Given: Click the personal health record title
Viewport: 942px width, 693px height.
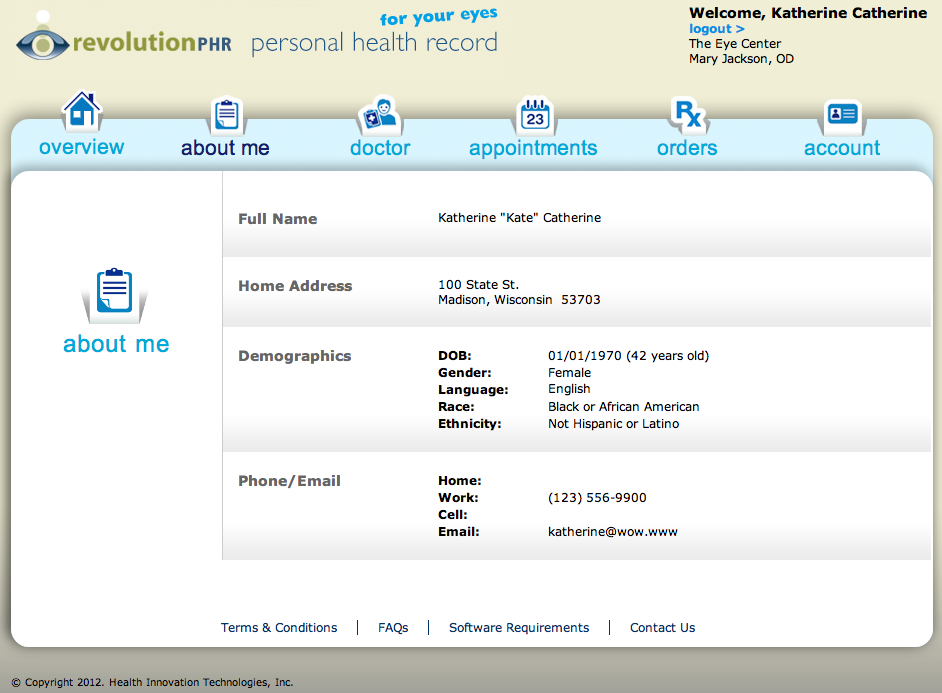Looking at the screenshot, I should [x=374, y=43].
